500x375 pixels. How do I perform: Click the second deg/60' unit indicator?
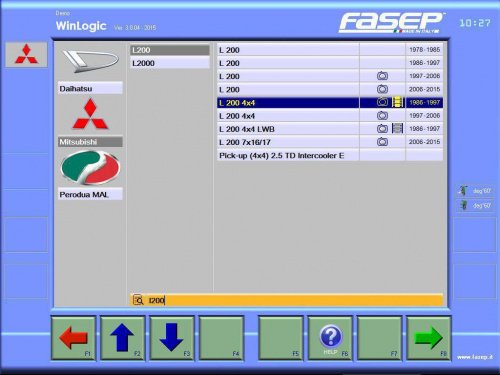click(475, 205)
